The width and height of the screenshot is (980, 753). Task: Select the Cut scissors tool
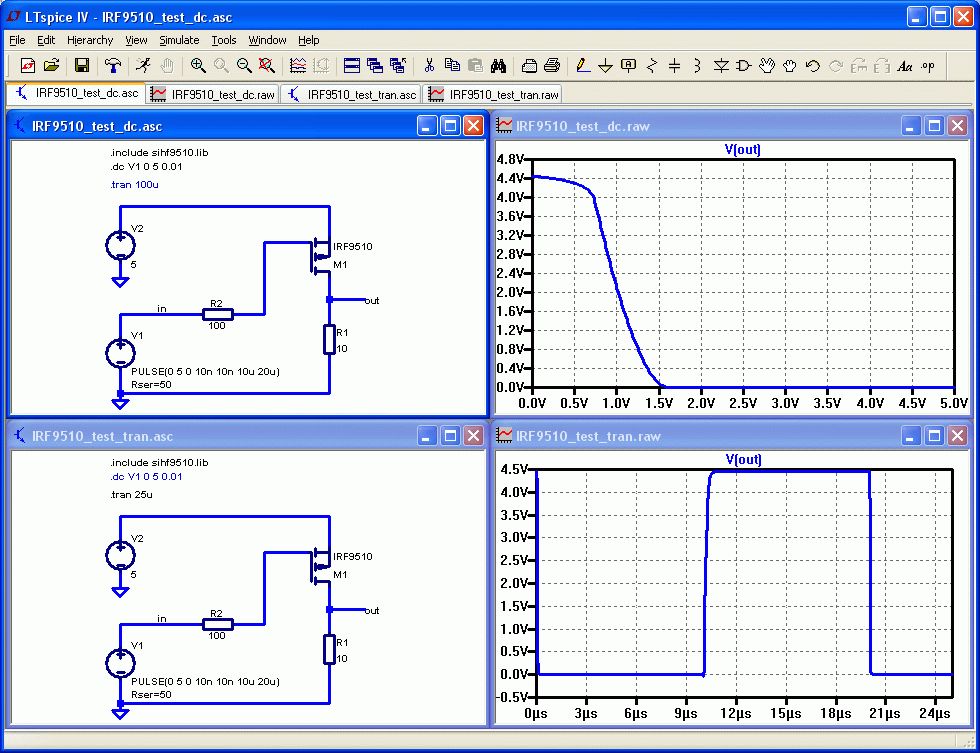[429, 66]
